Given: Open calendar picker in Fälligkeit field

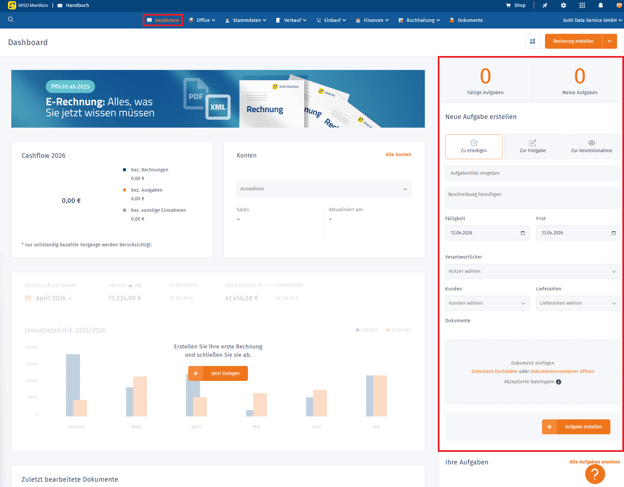Looking at the screenshot, I should [x=522, y=233].
